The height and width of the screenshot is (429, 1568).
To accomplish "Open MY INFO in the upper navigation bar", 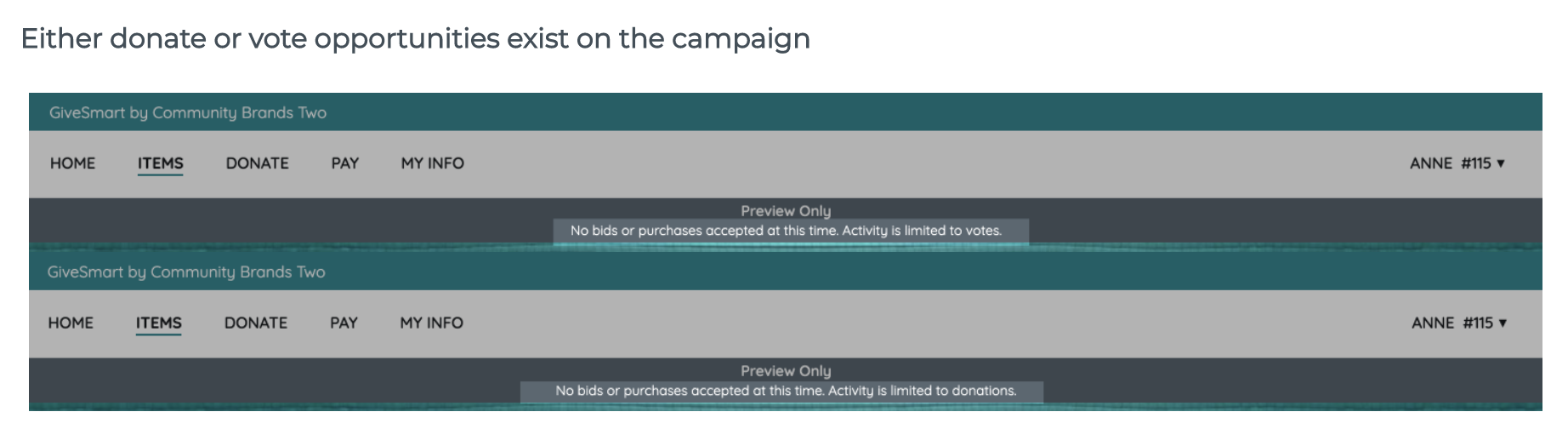I will point(432,163).
